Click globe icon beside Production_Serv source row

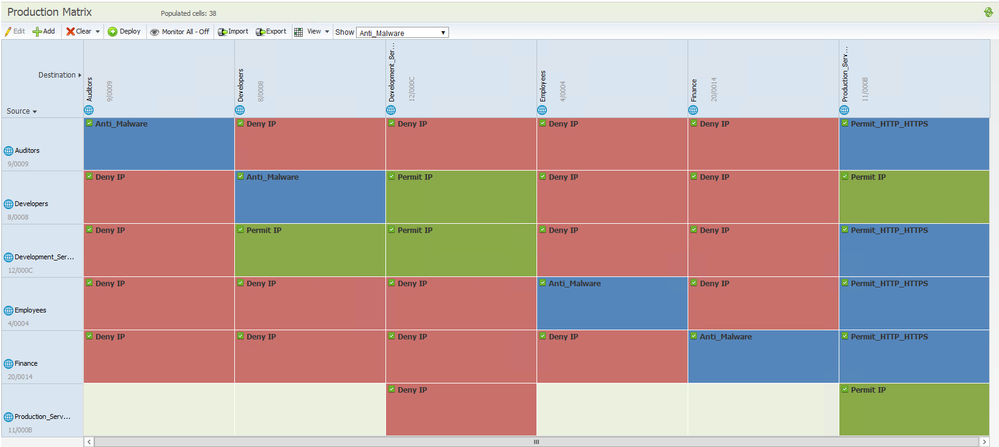[x=8, y=417]
